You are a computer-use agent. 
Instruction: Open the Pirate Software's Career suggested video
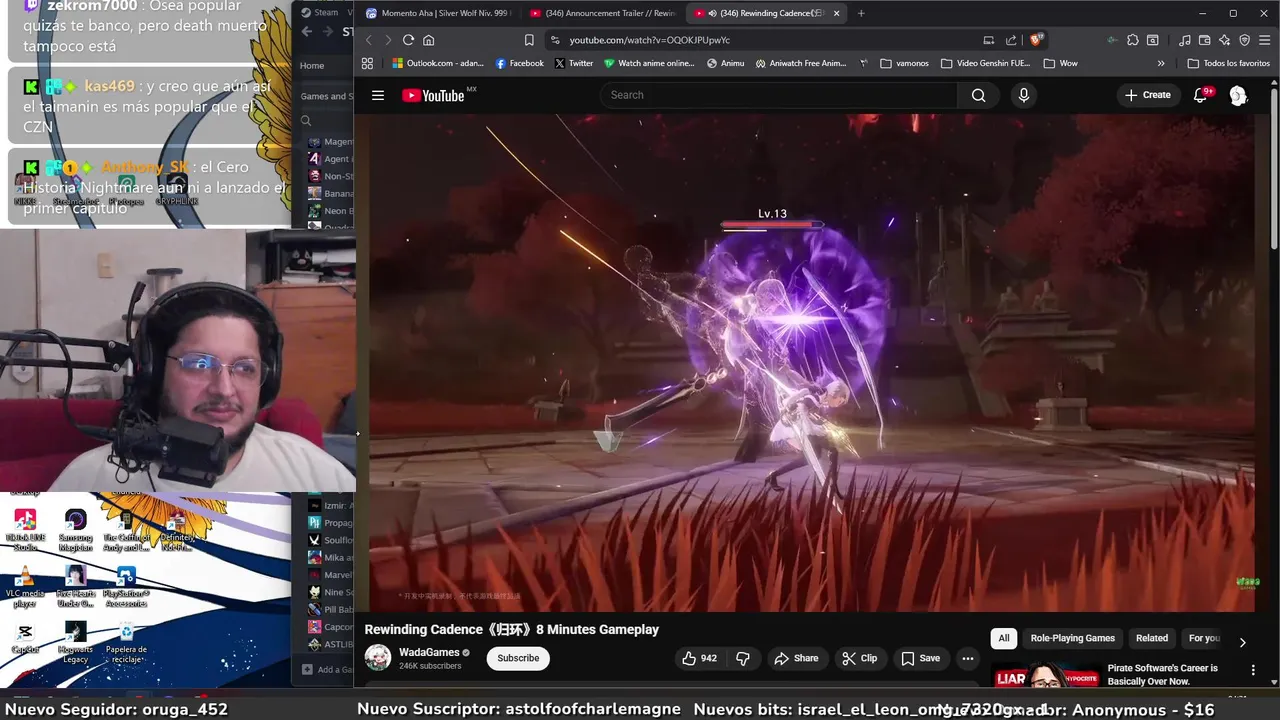pyautogui.click(x=1163, y=675)
